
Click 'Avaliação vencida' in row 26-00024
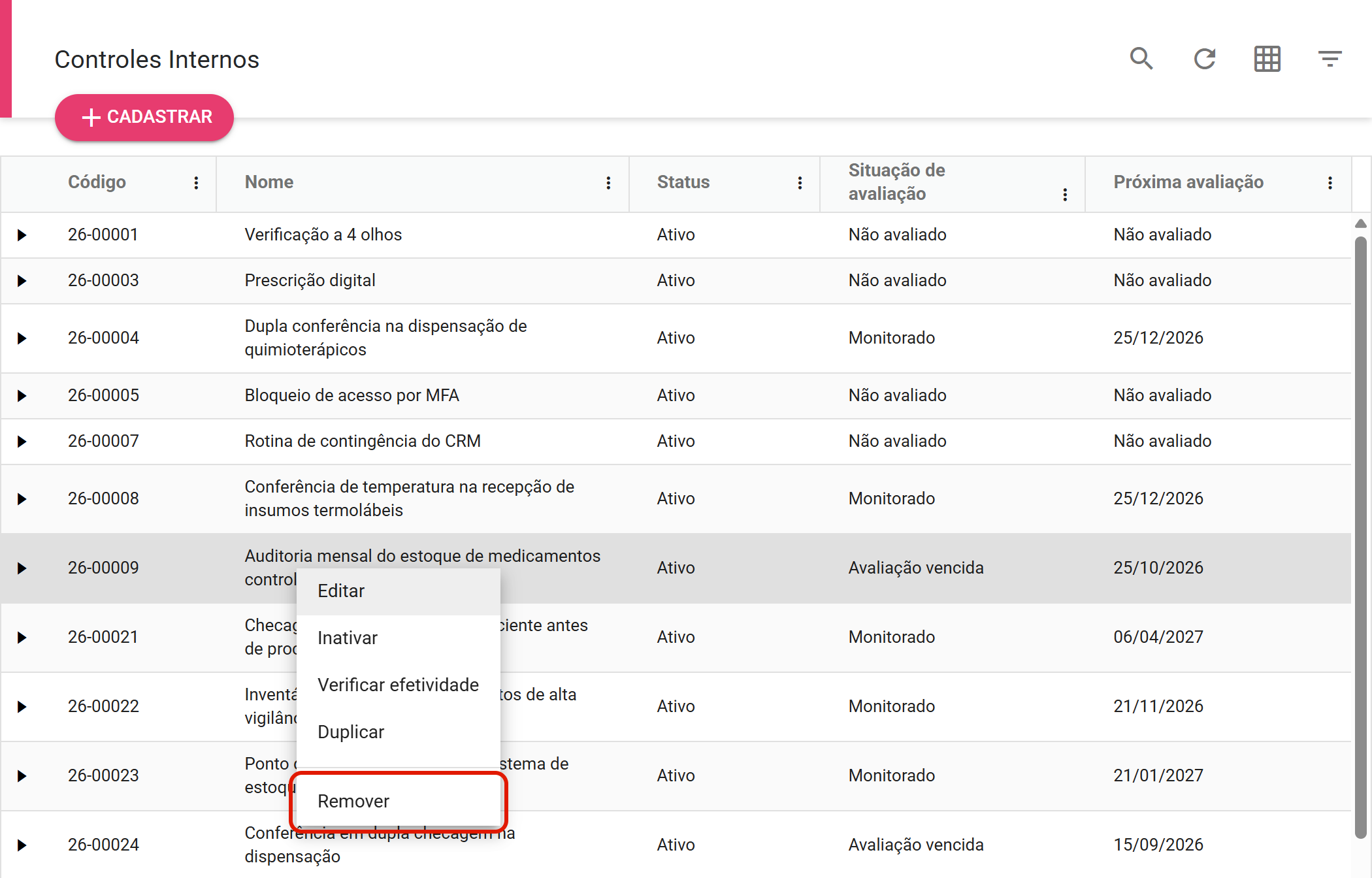[x=916, y=845]
